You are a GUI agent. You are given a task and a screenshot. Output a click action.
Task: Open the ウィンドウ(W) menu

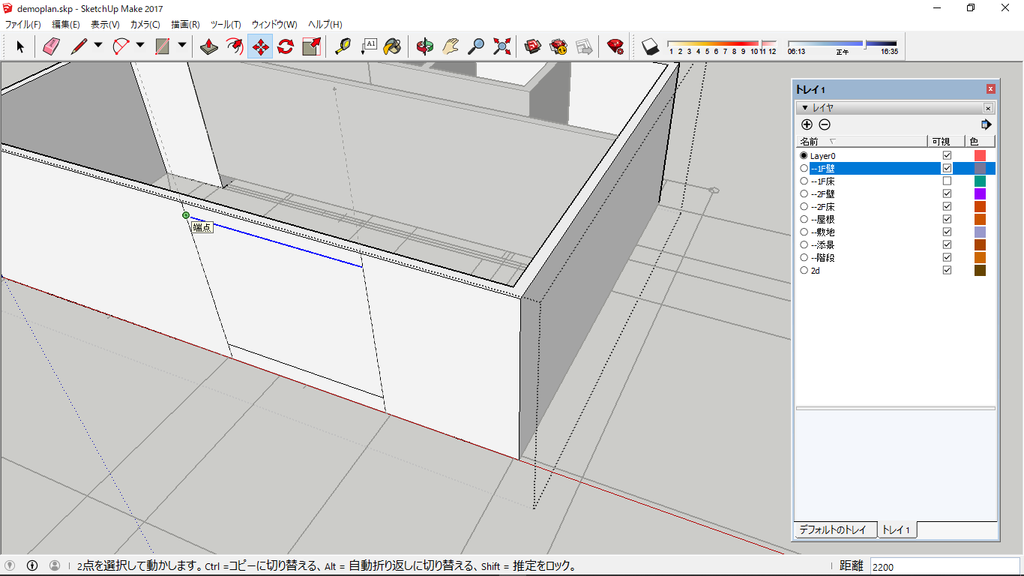(274, 24)
